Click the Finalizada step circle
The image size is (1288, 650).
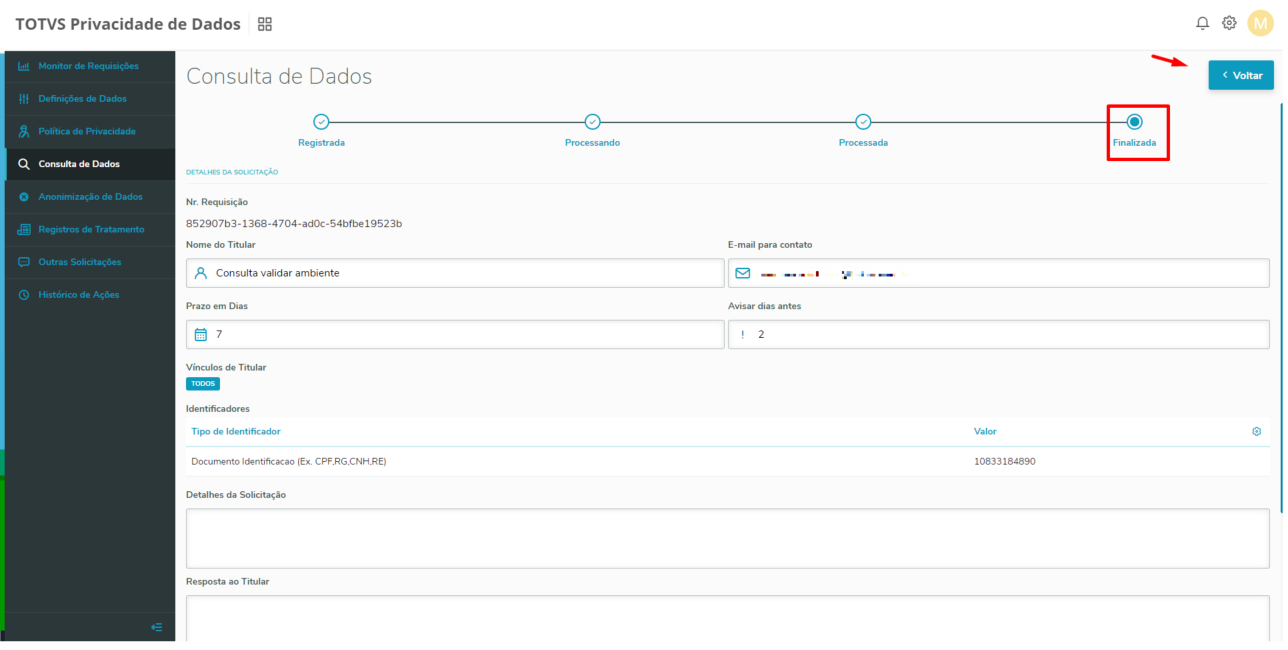tap(1134, 122)
